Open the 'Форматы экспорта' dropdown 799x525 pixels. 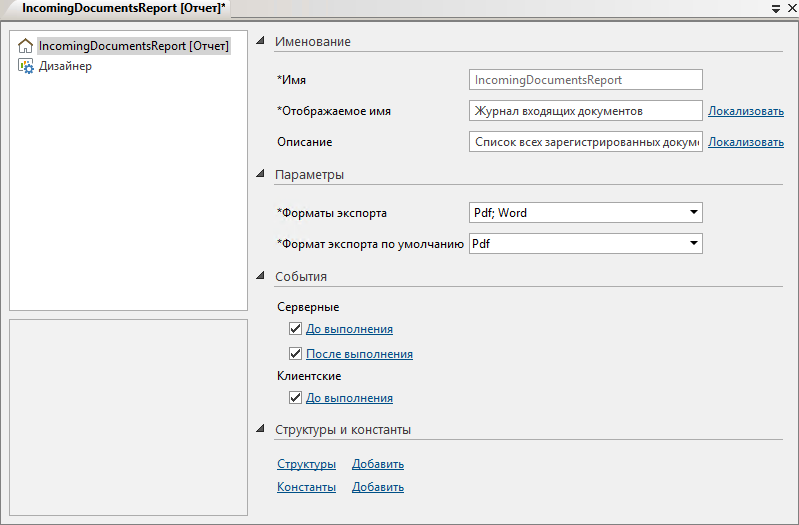click(692, 212)
